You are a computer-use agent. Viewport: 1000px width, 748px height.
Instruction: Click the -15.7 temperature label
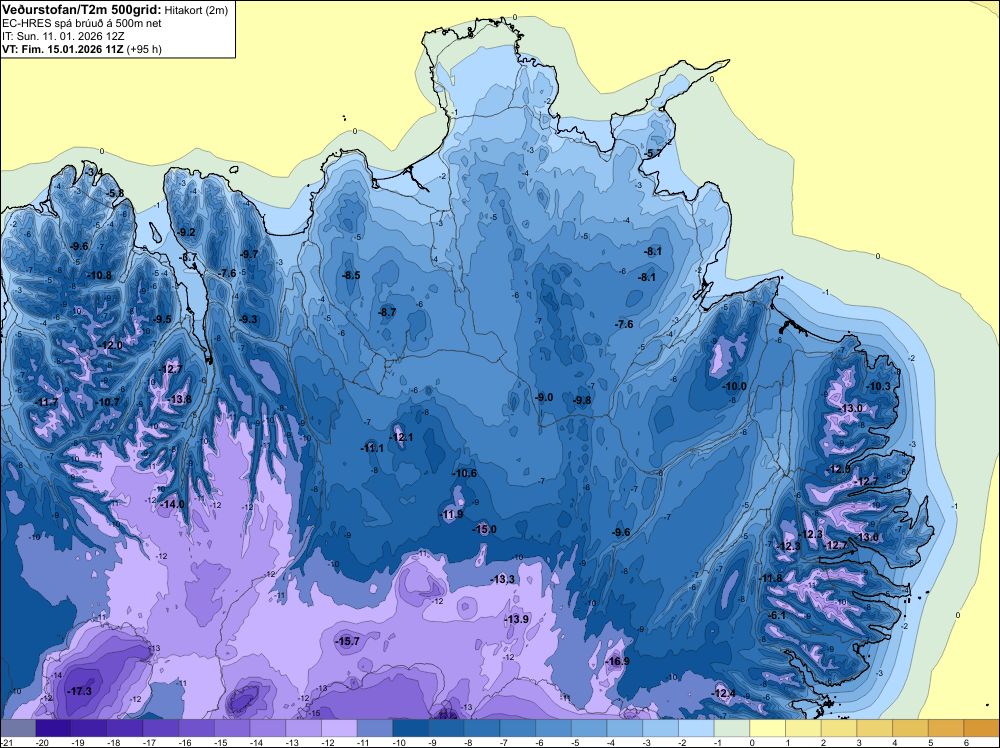pyautogui.click(x=348, y=642)
